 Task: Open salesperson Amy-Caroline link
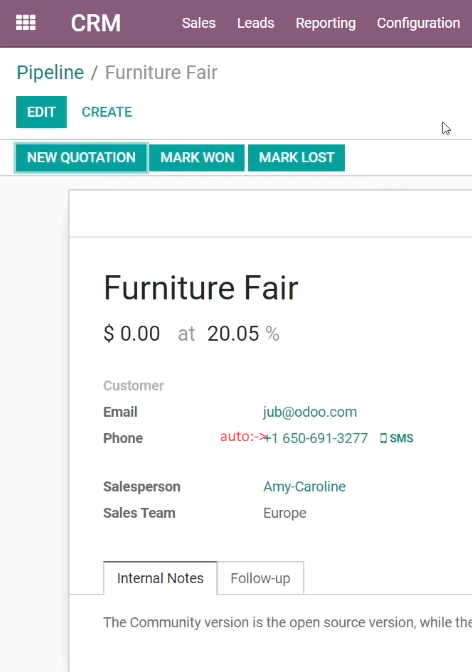click(x=304, y=486)
